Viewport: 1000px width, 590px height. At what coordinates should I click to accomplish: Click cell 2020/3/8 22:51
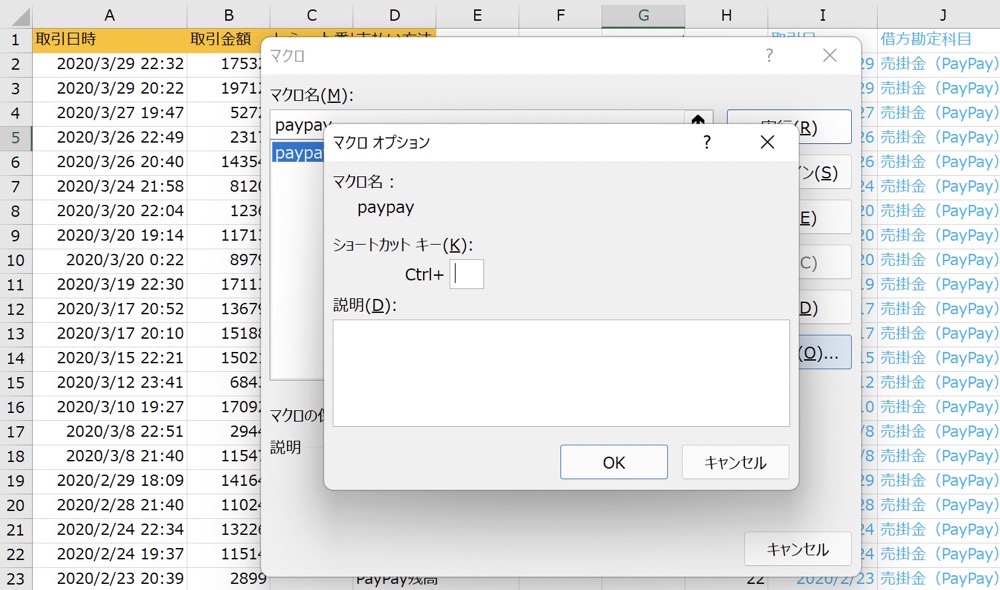tap(110, 431)
